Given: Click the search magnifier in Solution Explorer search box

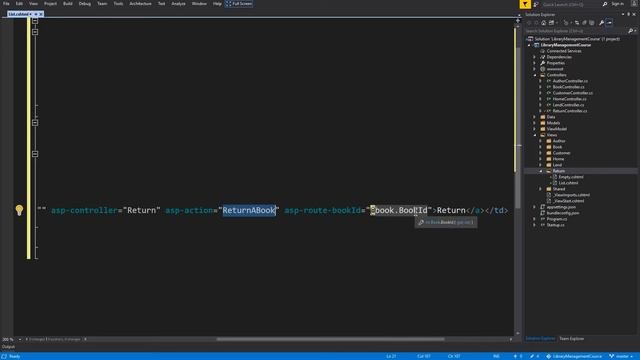Looking at the screenshot, I should point(630,31).
